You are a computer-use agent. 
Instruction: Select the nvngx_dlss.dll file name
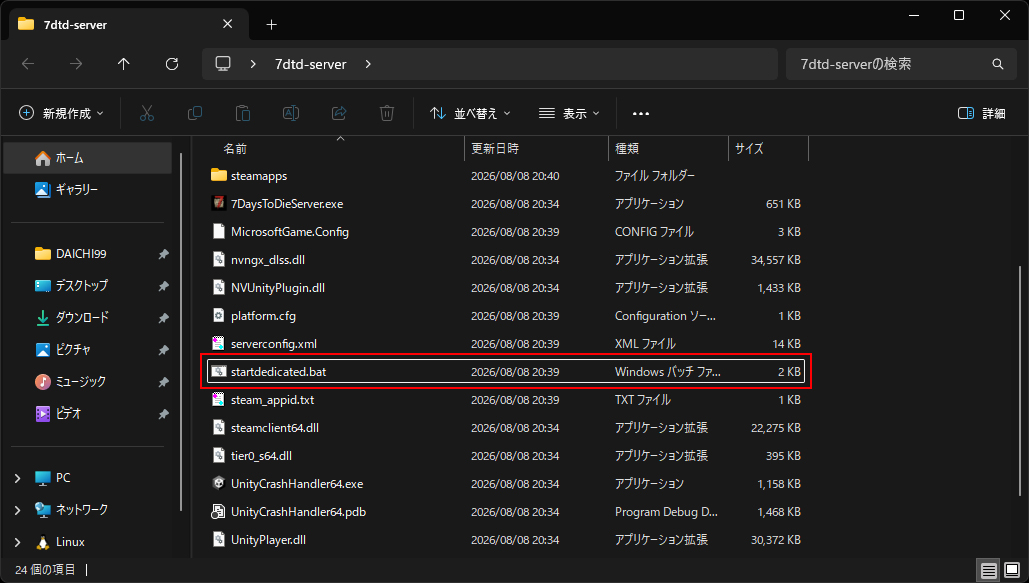coord(268,259)
